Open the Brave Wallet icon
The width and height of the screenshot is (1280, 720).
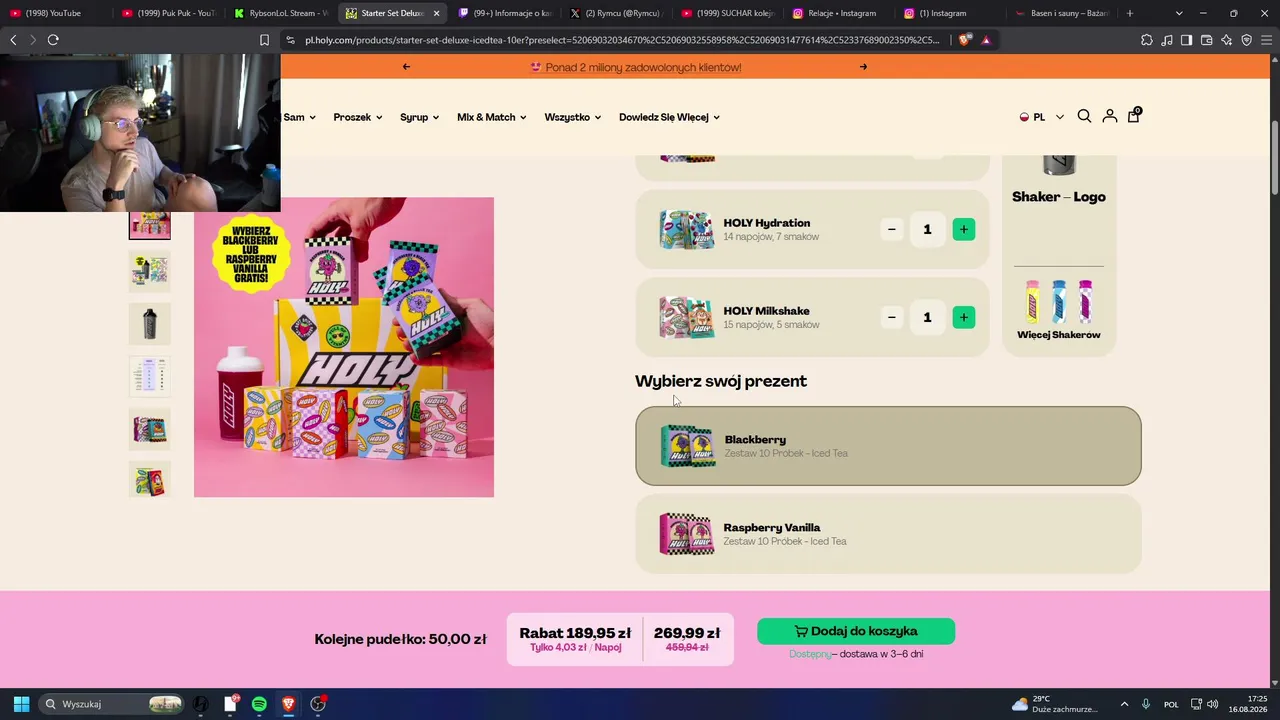coord(1206,40)
